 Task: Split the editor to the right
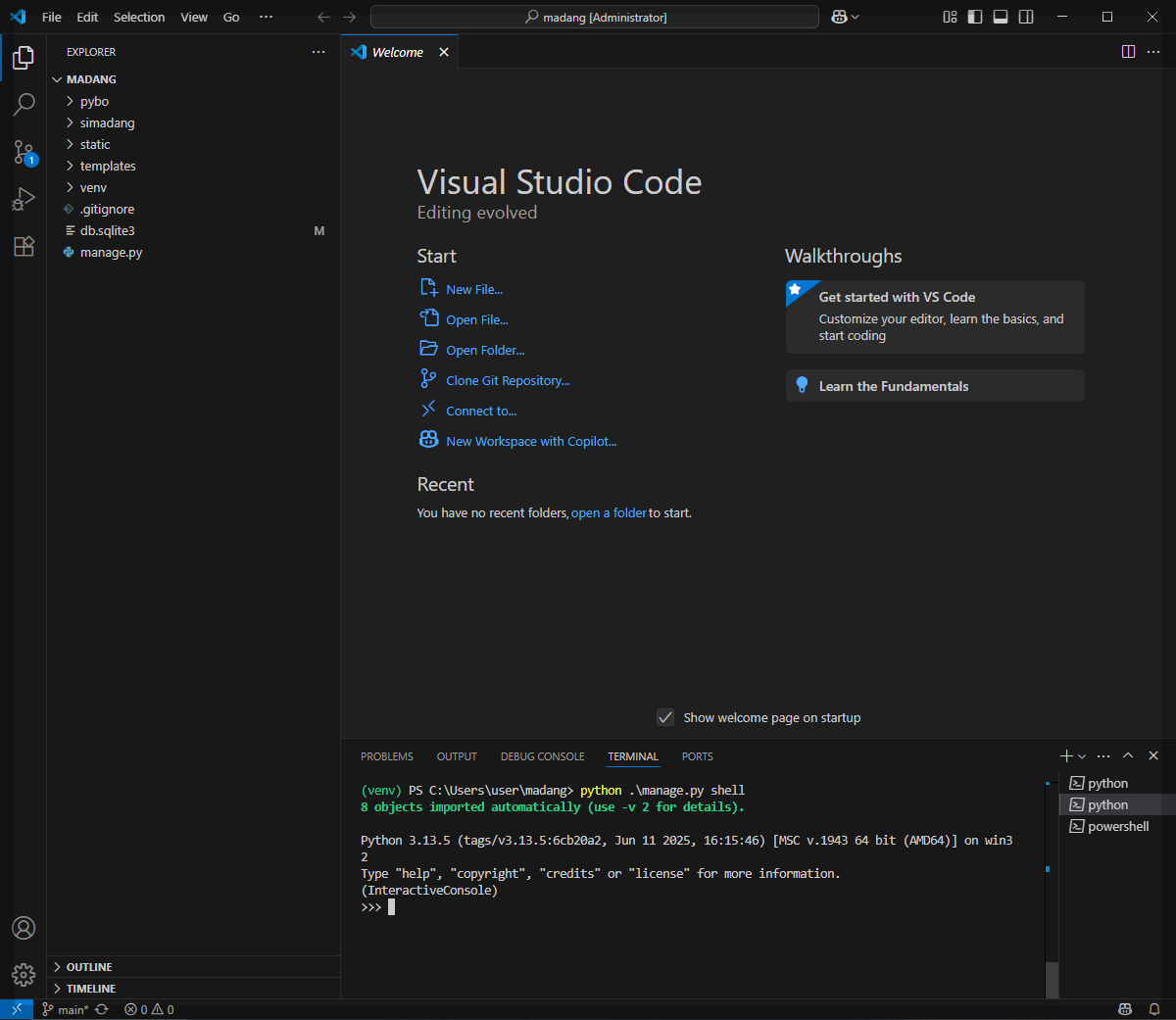(1128, 52)
